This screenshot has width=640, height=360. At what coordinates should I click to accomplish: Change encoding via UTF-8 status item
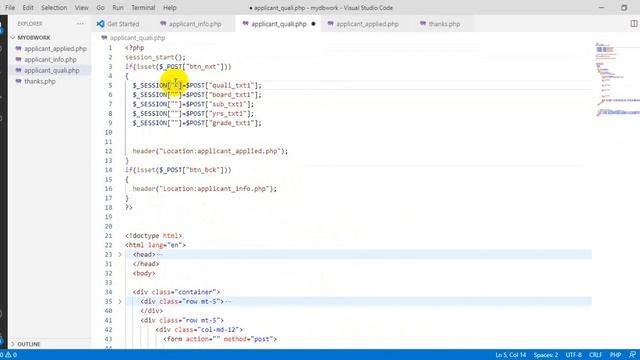[573, 355]
